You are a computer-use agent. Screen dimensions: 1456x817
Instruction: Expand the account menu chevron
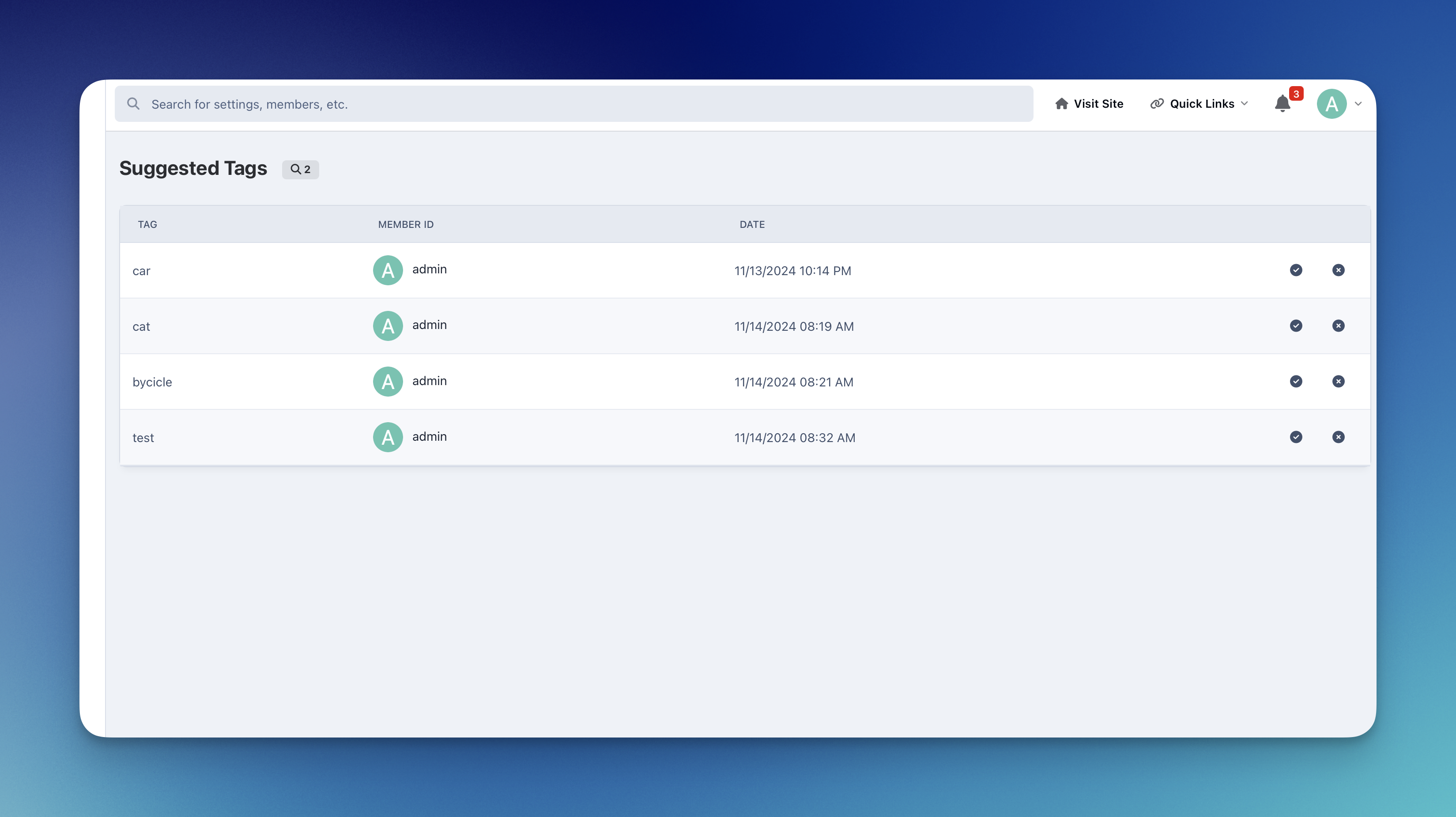pos(1358,104)
